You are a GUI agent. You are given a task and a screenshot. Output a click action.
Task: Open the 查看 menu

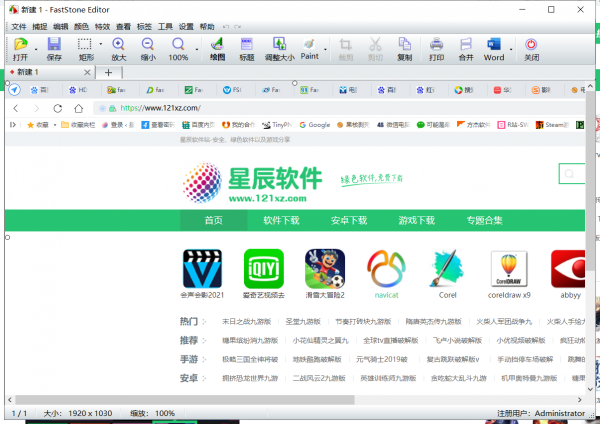[x=123, y=27]
